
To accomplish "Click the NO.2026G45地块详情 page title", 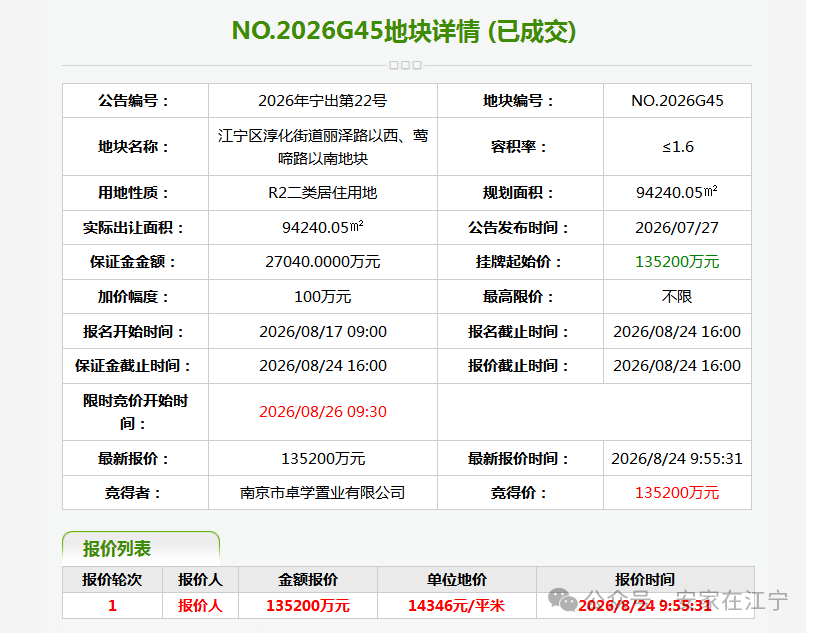I will click(x=404, y=31).
